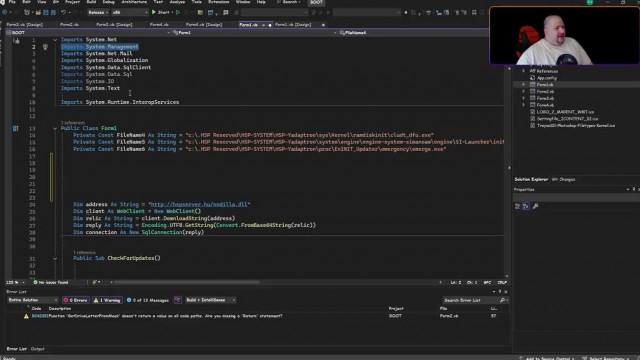Click the wrench icon in Properties panel
Image resolution: width=640 pixels, height=360 pixels.
[535, 206]
